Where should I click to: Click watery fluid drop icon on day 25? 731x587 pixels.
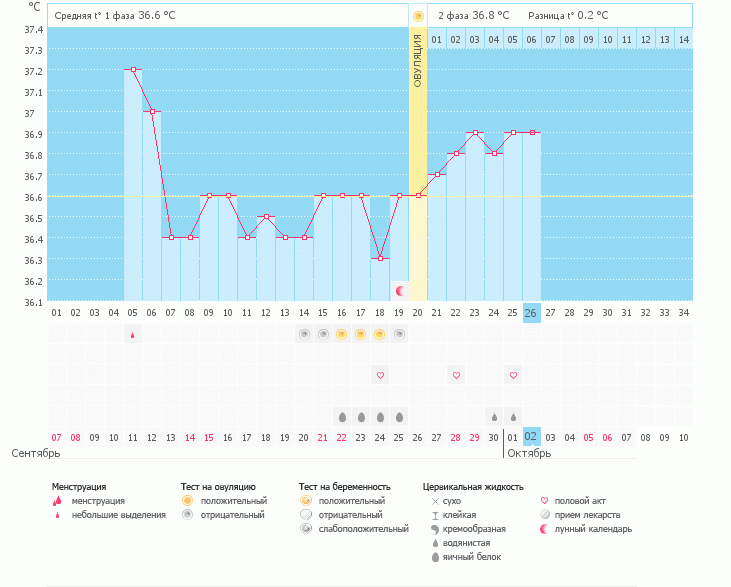[x=513, y=417]
